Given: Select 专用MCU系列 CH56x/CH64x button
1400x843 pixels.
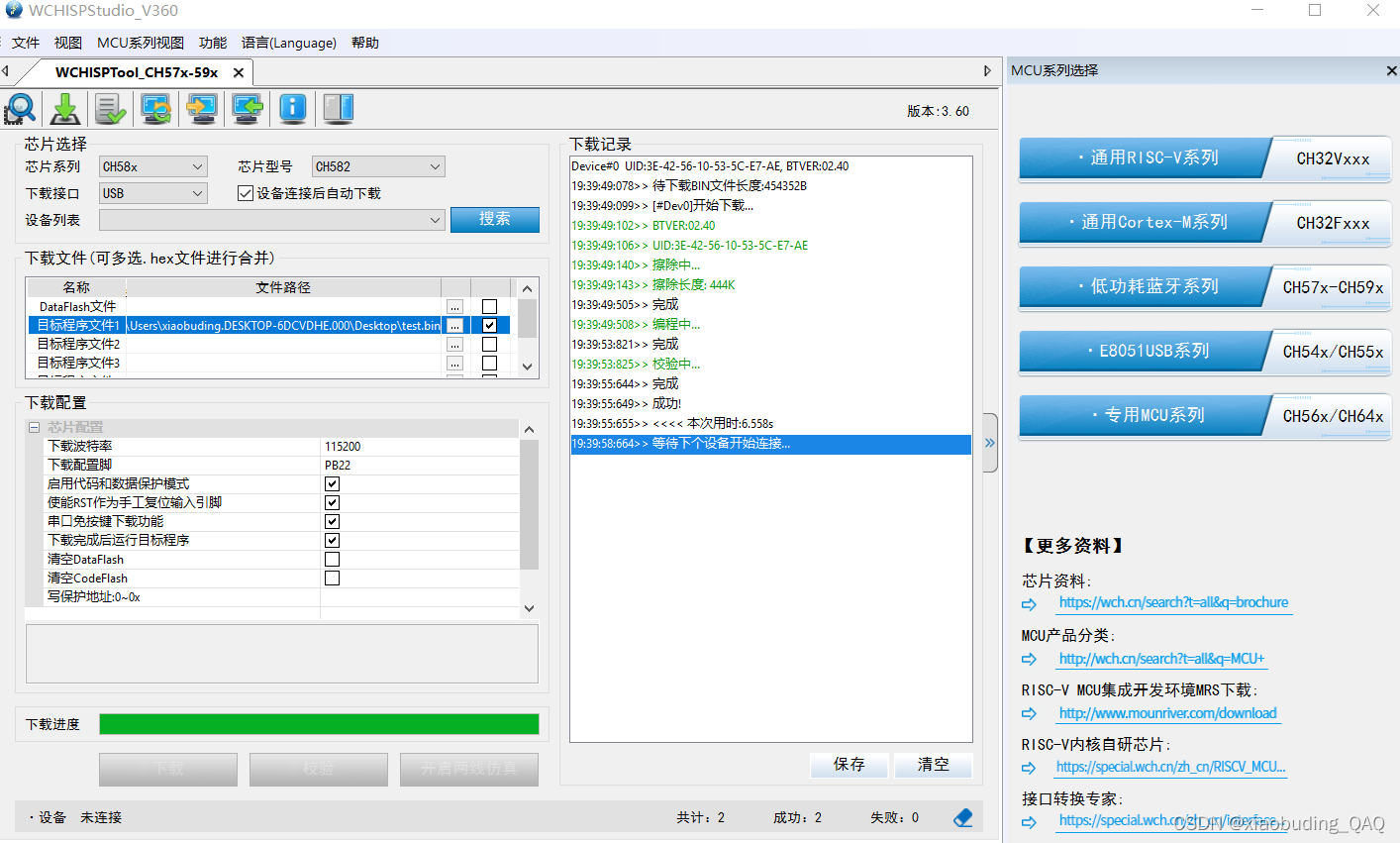Looking at the screenshot, I should pyautogui.click(x=1205, y=416).
